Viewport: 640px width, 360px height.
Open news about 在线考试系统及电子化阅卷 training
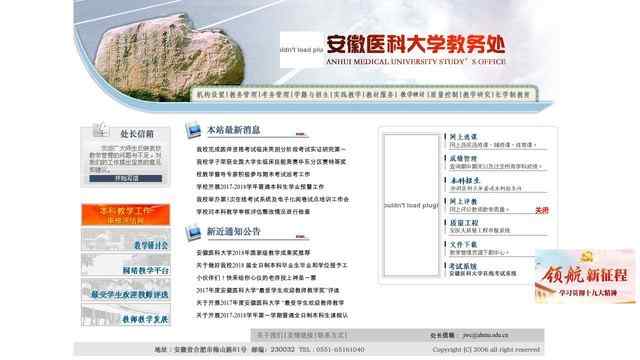tap(273, 199)
